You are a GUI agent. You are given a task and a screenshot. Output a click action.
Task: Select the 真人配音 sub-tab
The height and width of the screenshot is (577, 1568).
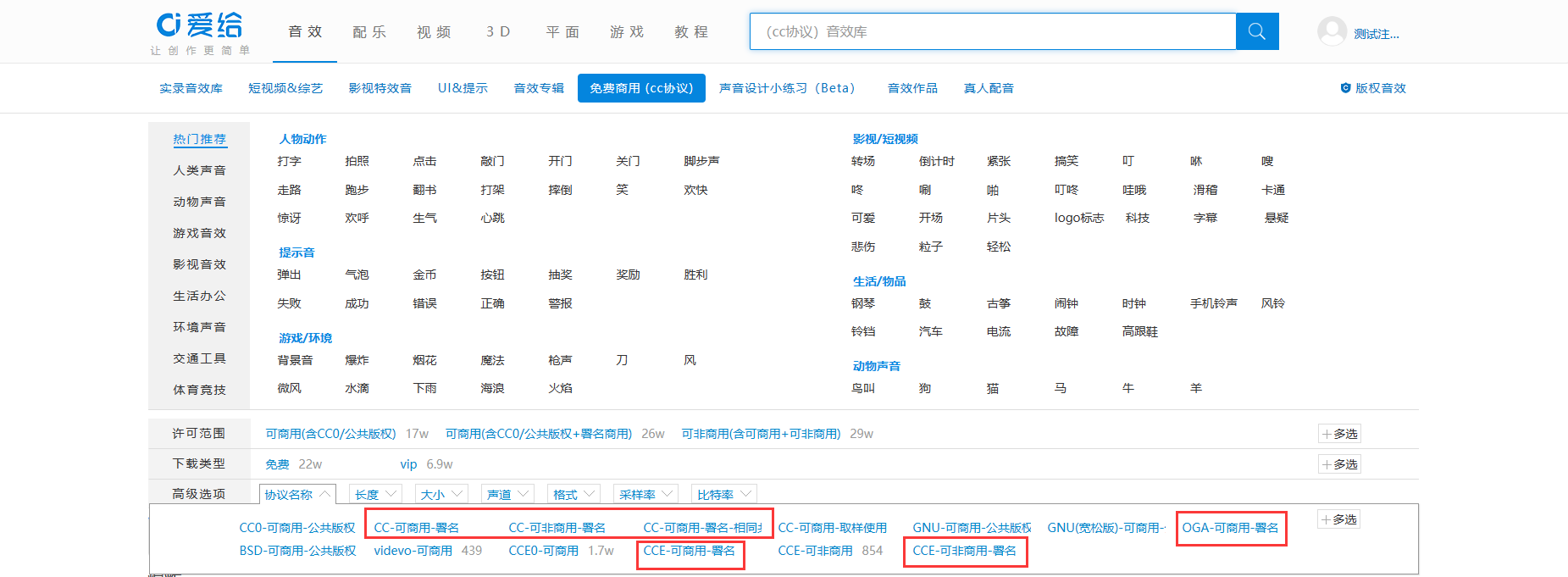coord(989,88)
